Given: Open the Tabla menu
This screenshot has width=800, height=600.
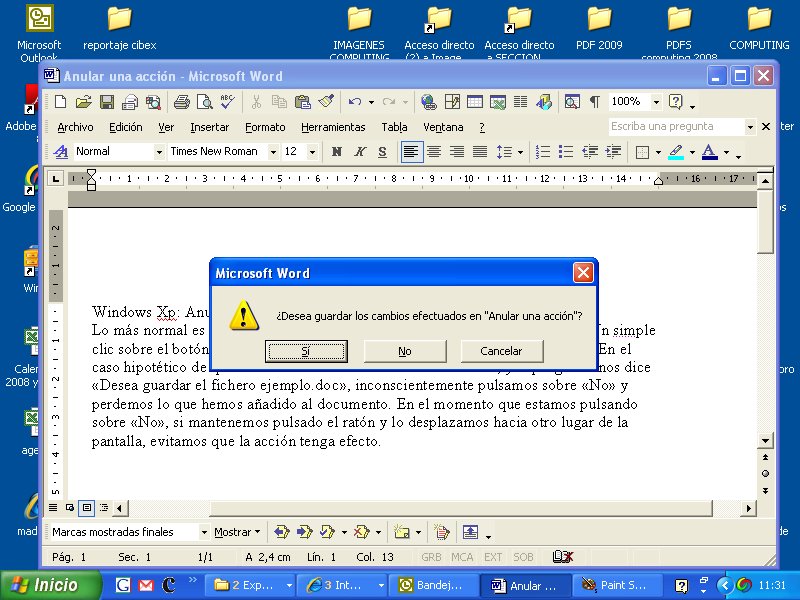Looking at the screenshot, I should click(394, 127).
